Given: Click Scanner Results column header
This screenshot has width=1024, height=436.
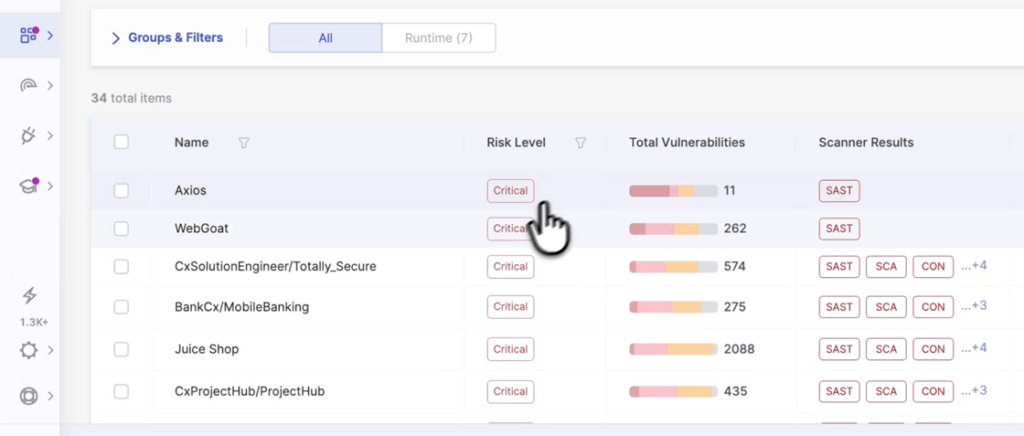Looking at the screenshot, I should point(866,142).
